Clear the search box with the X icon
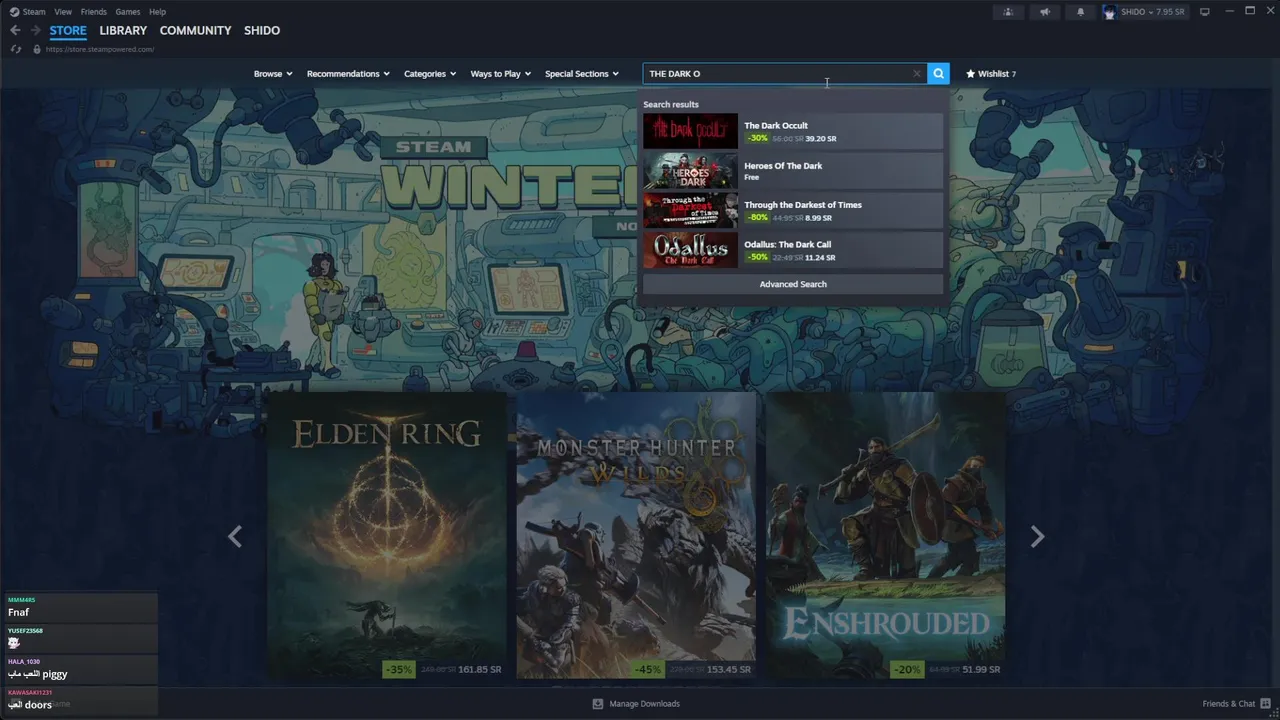1280x720 pixels. [x=916, y=73]
